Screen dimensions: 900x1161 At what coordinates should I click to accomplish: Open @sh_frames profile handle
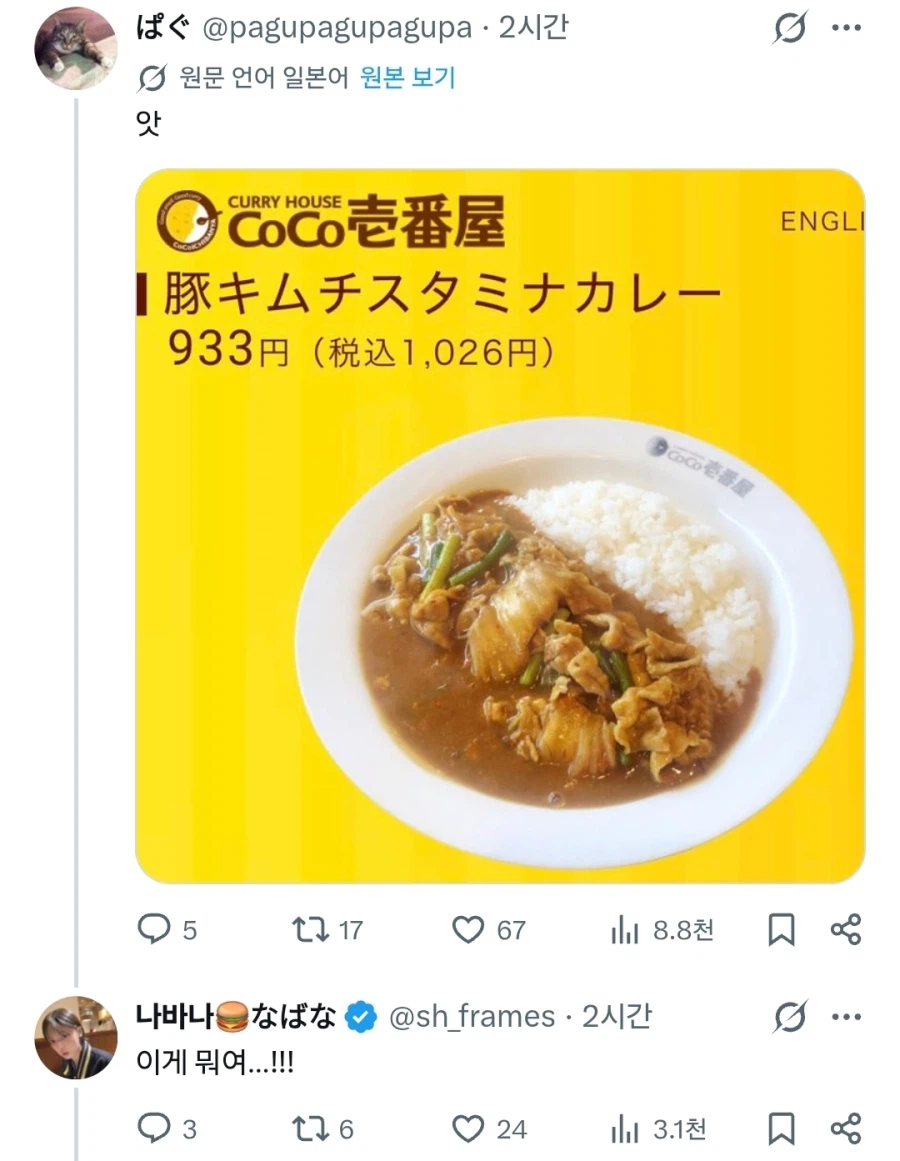471,1017
